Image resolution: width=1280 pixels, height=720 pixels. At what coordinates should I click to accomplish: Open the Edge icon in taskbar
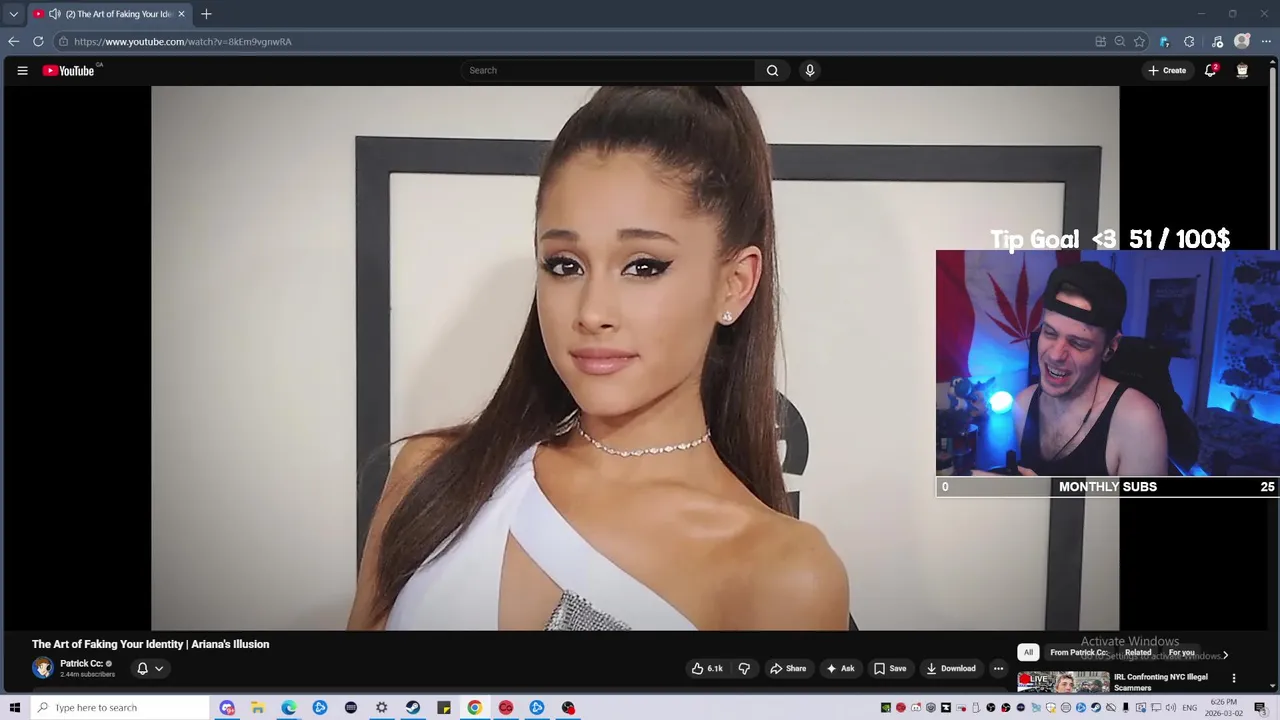[x=288, y=708]
